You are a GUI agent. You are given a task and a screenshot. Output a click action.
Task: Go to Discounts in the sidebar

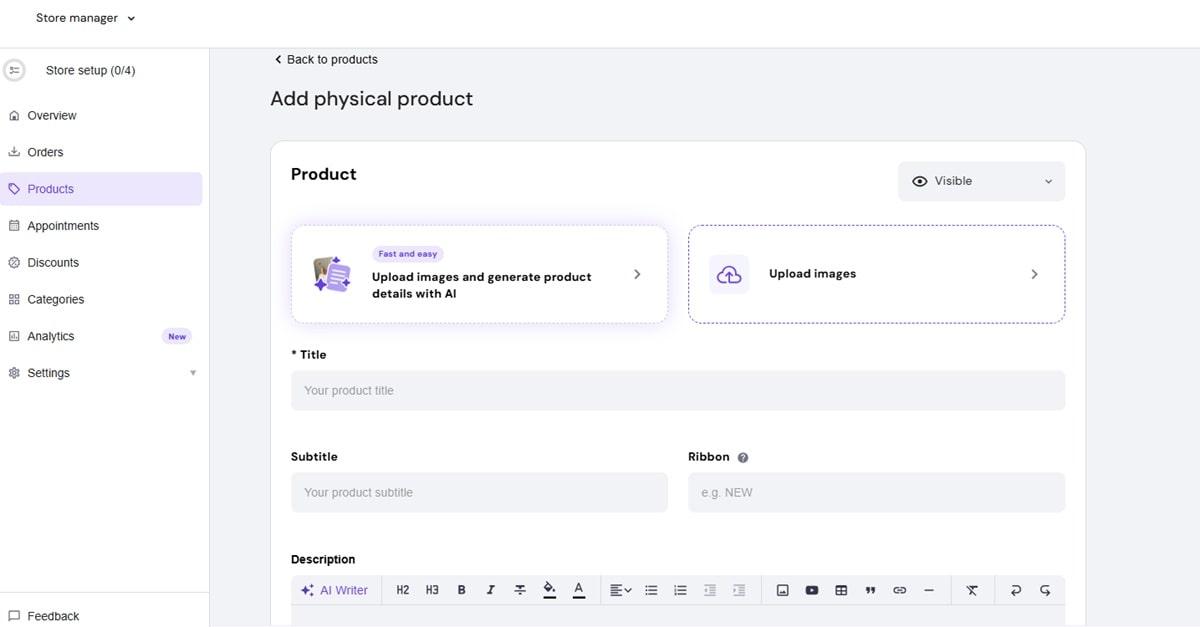click(x=53, y=263)
